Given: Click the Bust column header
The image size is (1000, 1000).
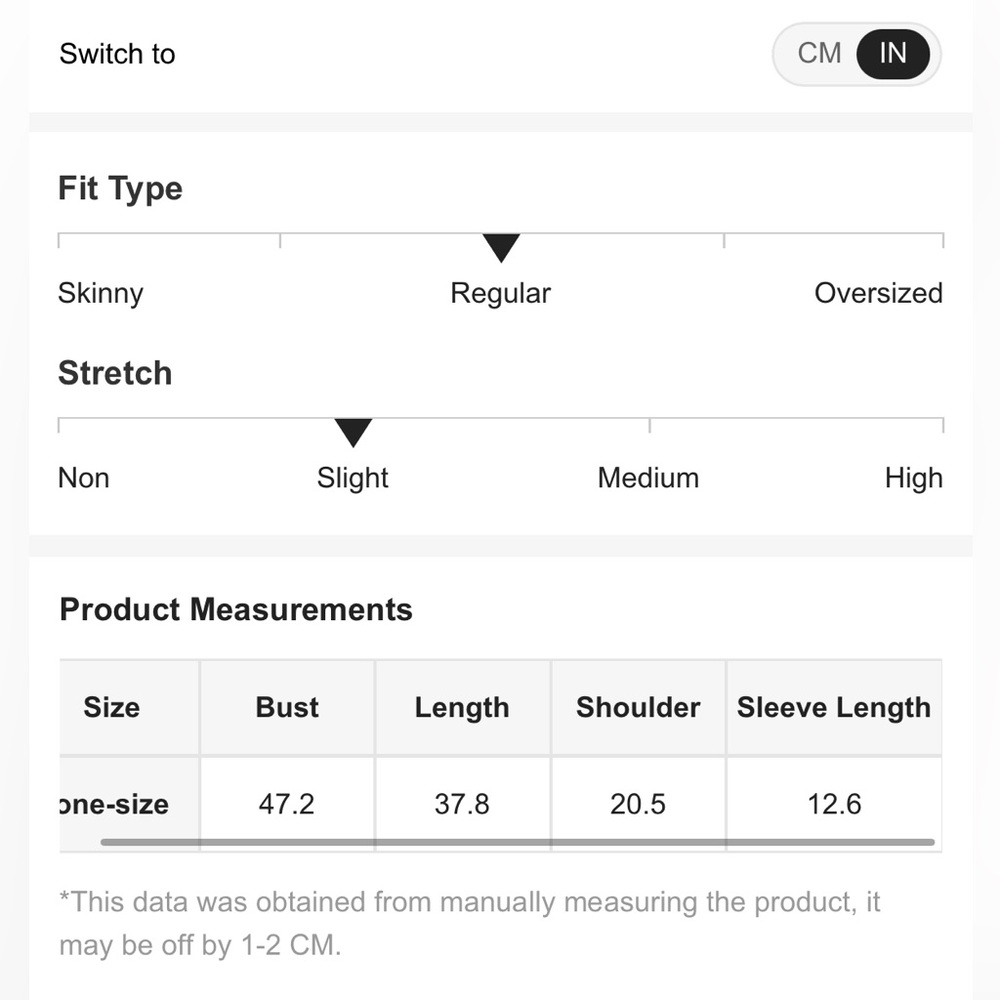Looking at the screenshot, I should click(x=287, y=707).
